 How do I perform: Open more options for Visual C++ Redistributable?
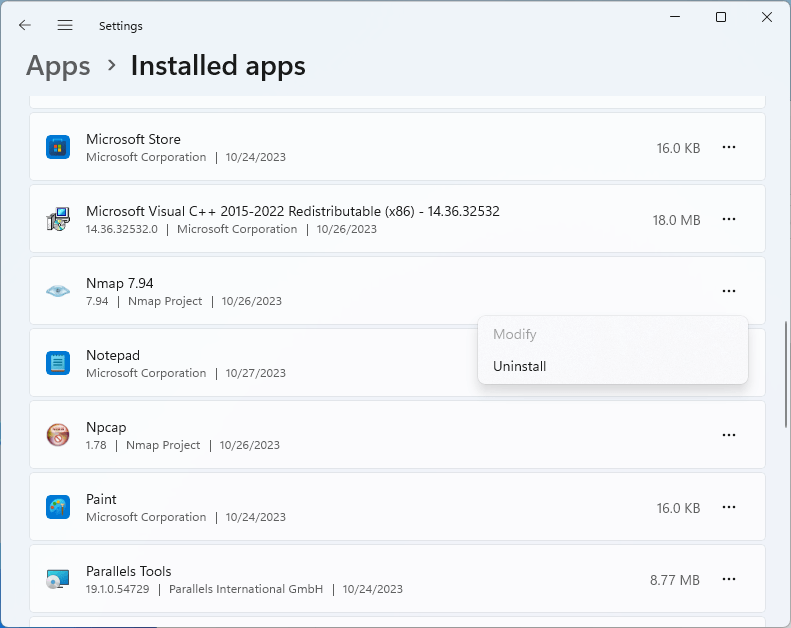coord(729,219)
